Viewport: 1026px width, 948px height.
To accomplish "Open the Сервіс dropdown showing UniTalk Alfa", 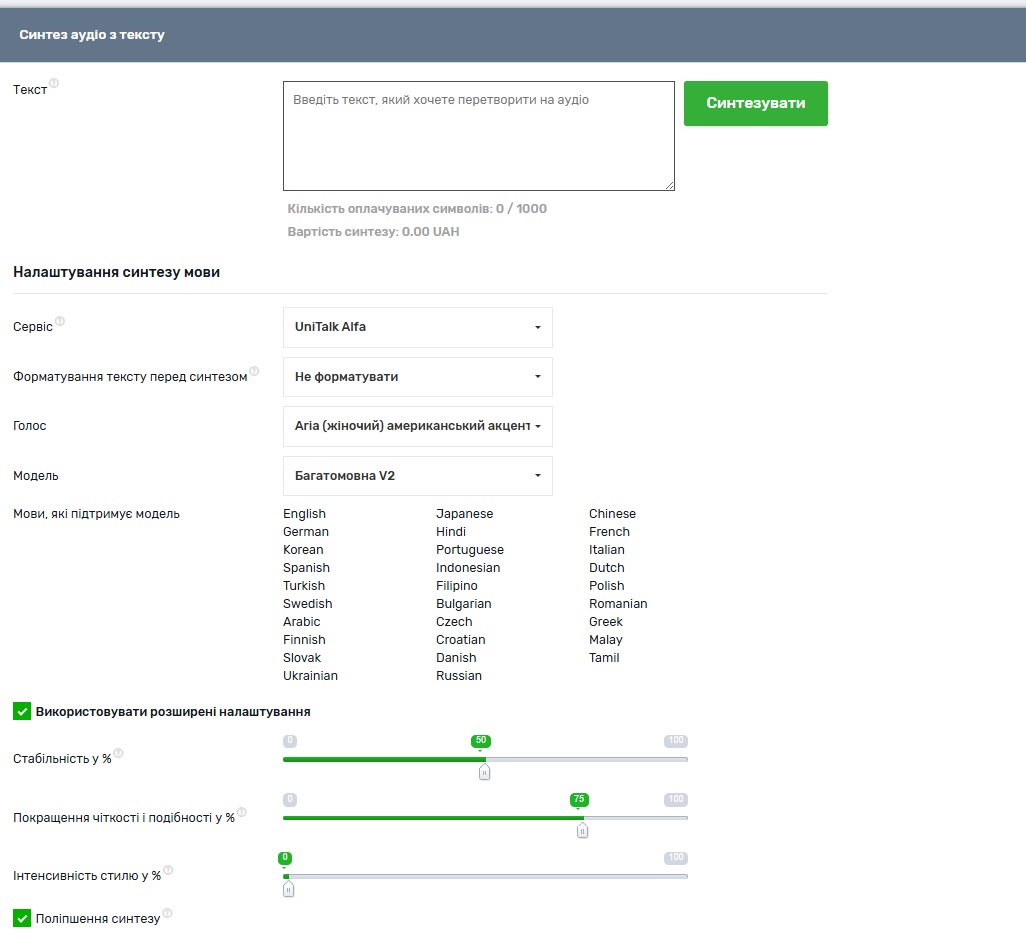I will click(x=417, y=327).
